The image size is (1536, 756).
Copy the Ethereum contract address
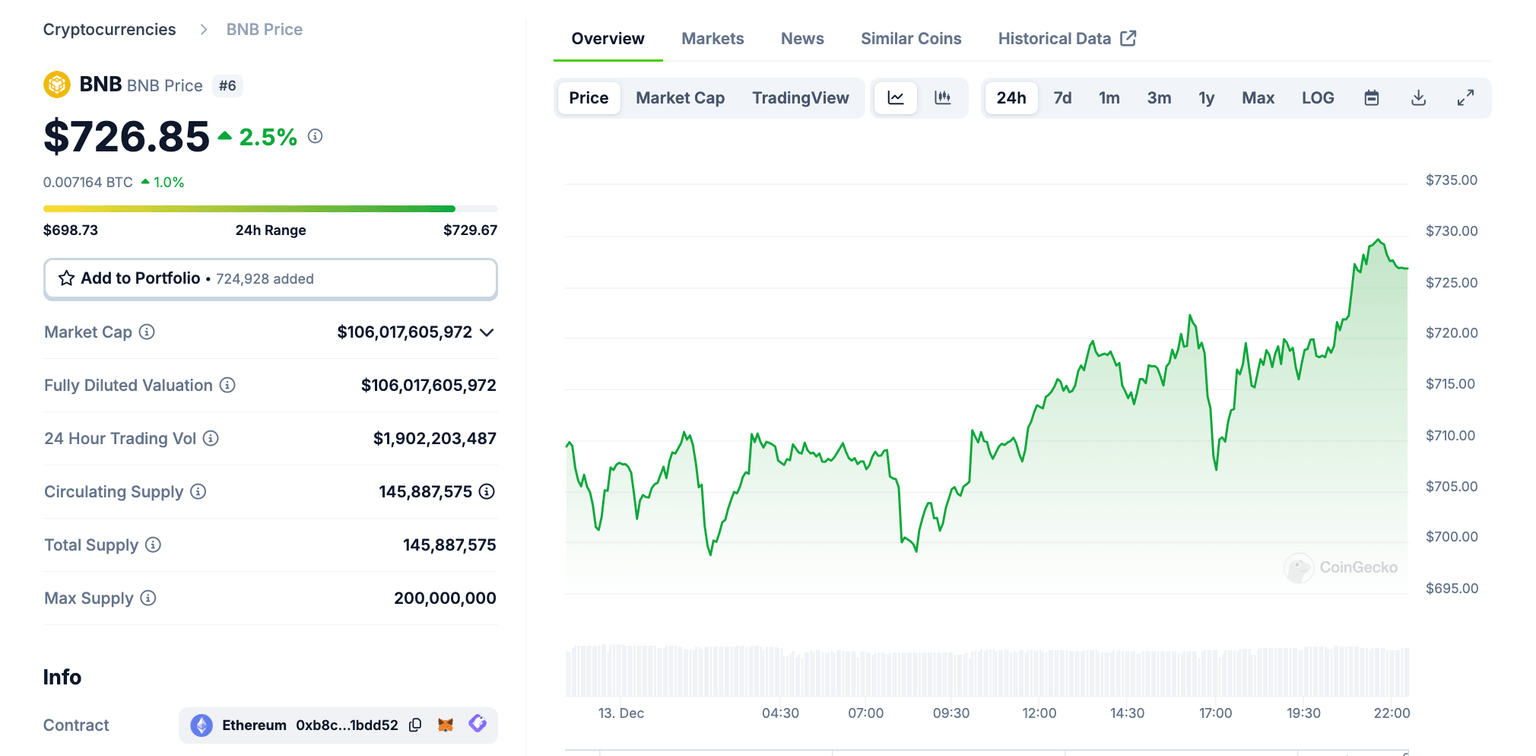point(416,725)
